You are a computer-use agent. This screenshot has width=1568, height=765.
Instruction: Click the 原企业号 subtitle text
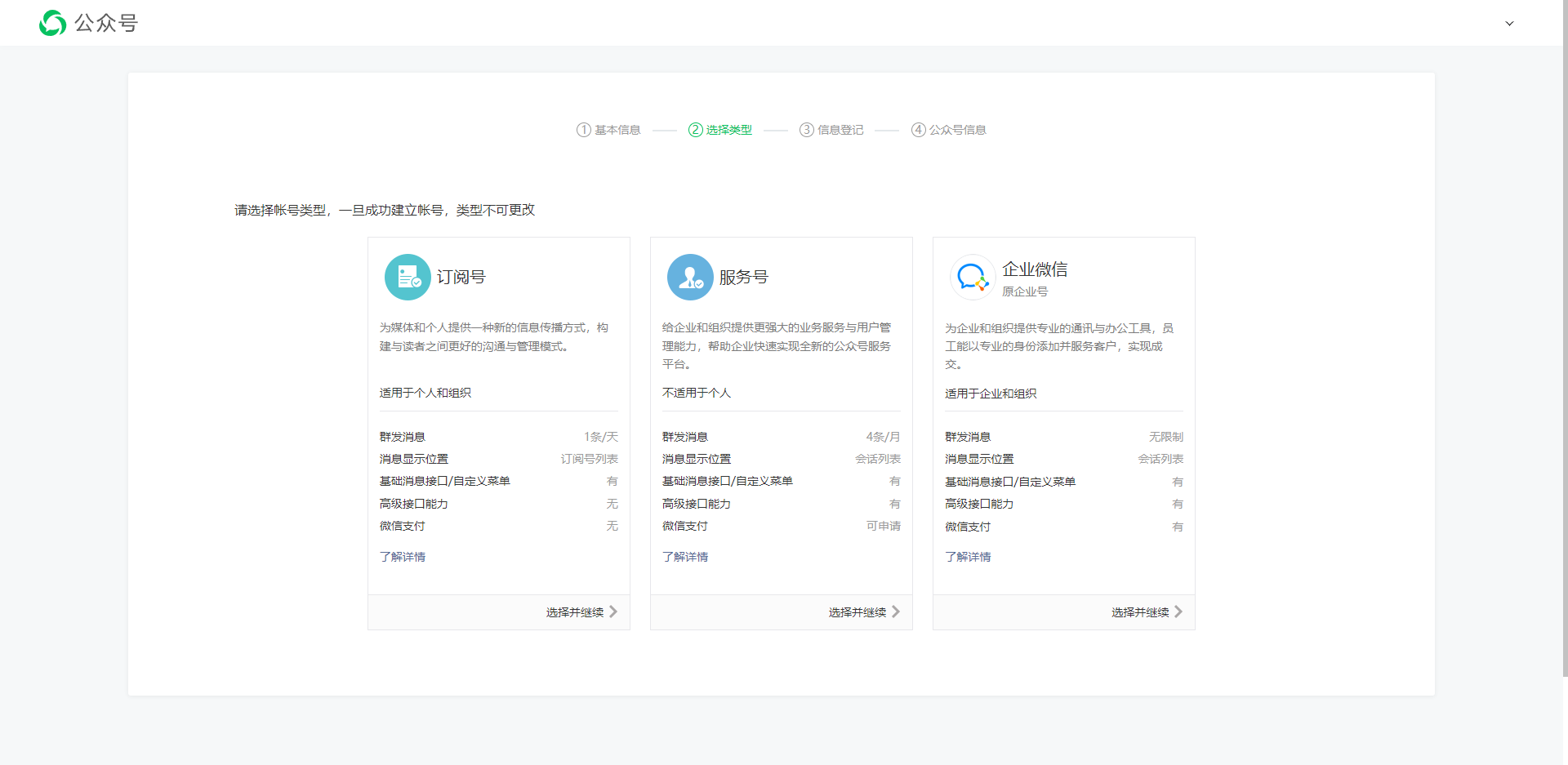(1025, 291)
